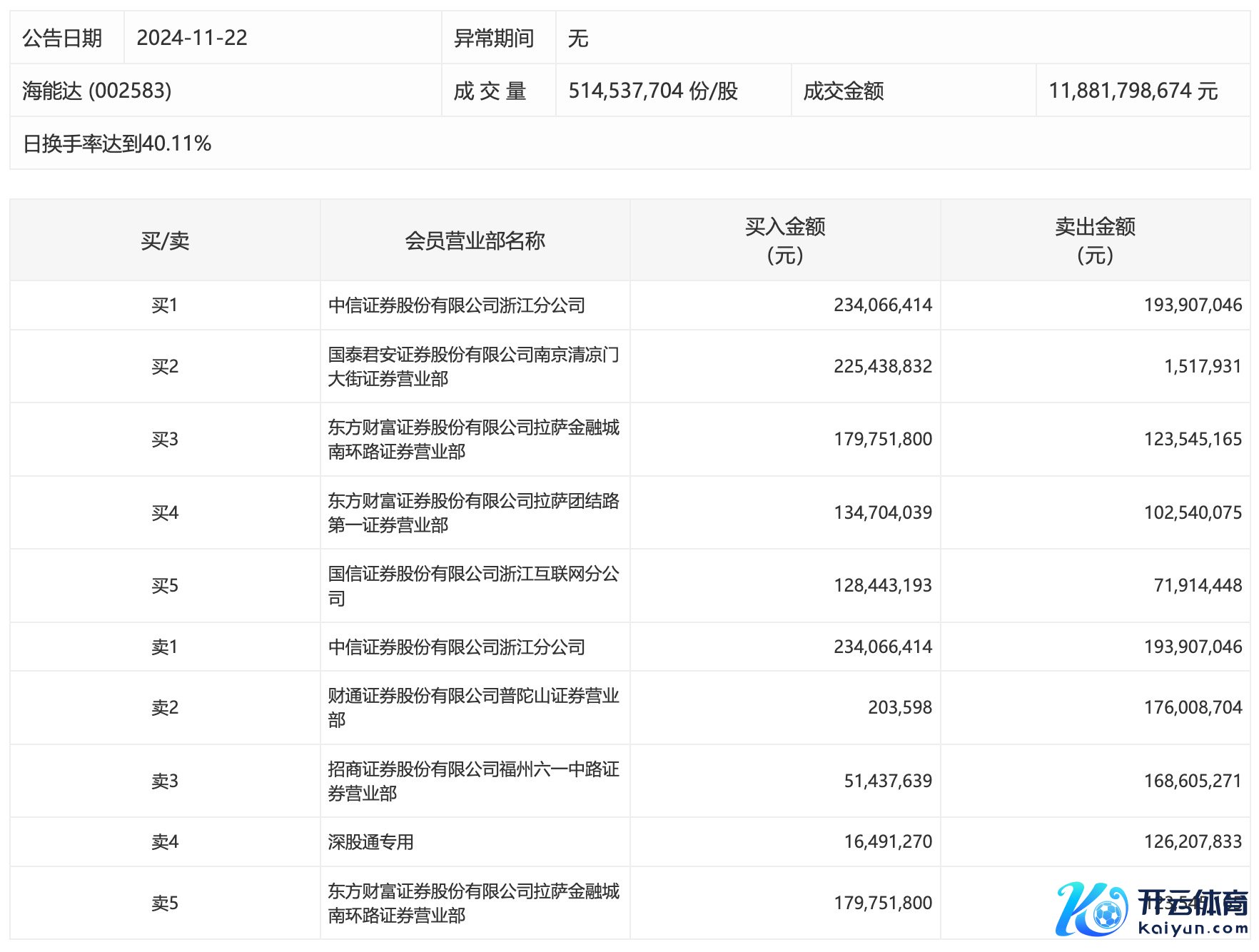Click the 卖出金额 (元) column header
The image size is (1259, 952).
tap(1095, 240)
